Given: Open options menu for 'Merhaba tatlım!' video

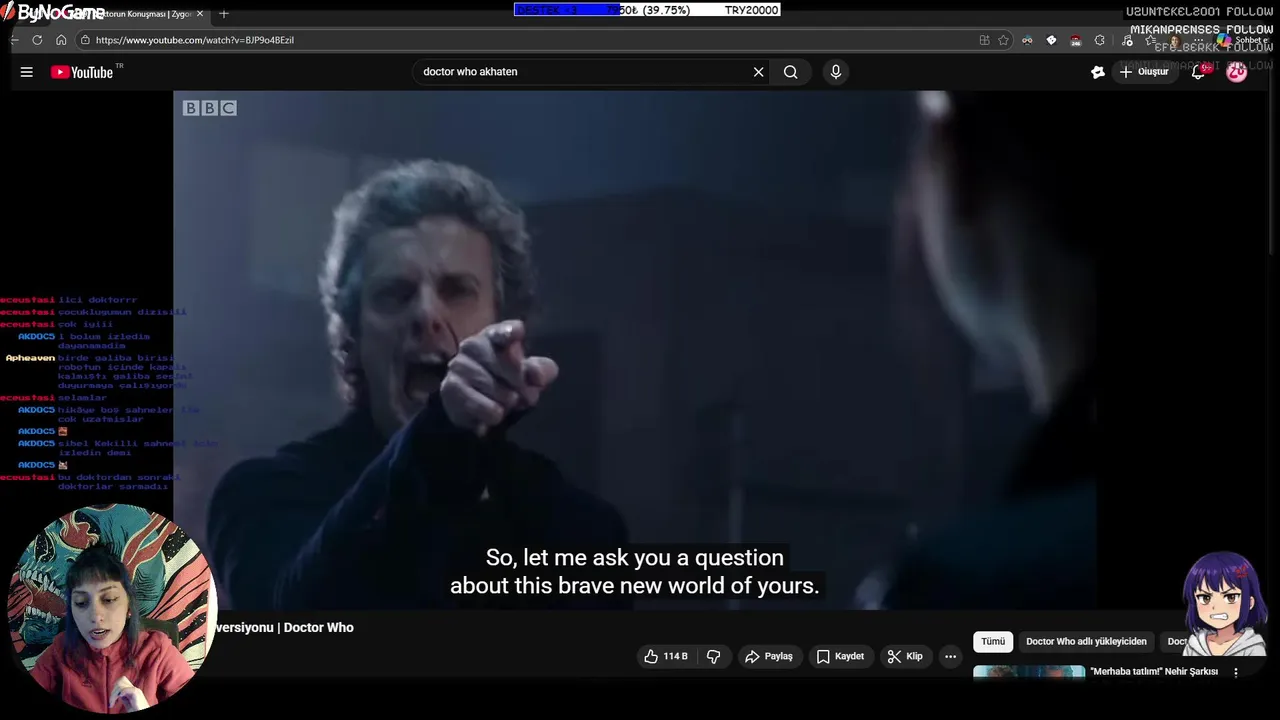Looking at the screenshot, I should (1236, 672).
